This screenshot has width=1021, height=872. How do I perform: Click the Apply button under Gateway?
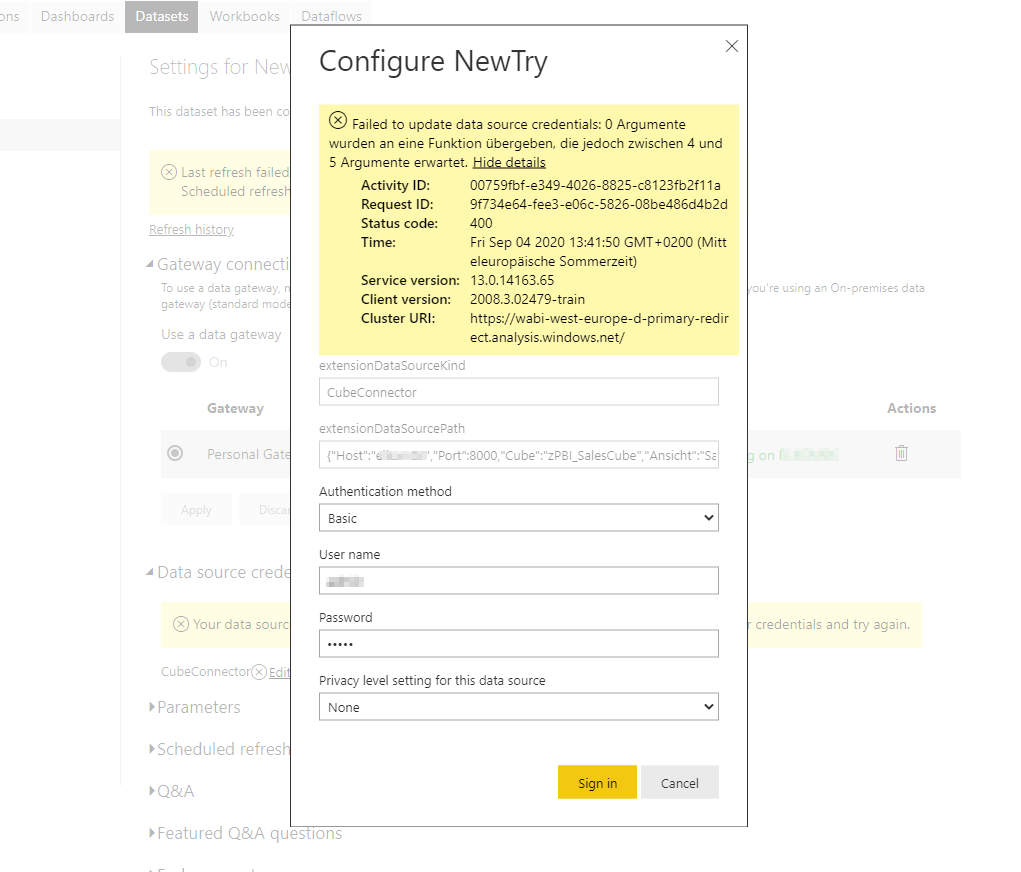tap(196, 510)
